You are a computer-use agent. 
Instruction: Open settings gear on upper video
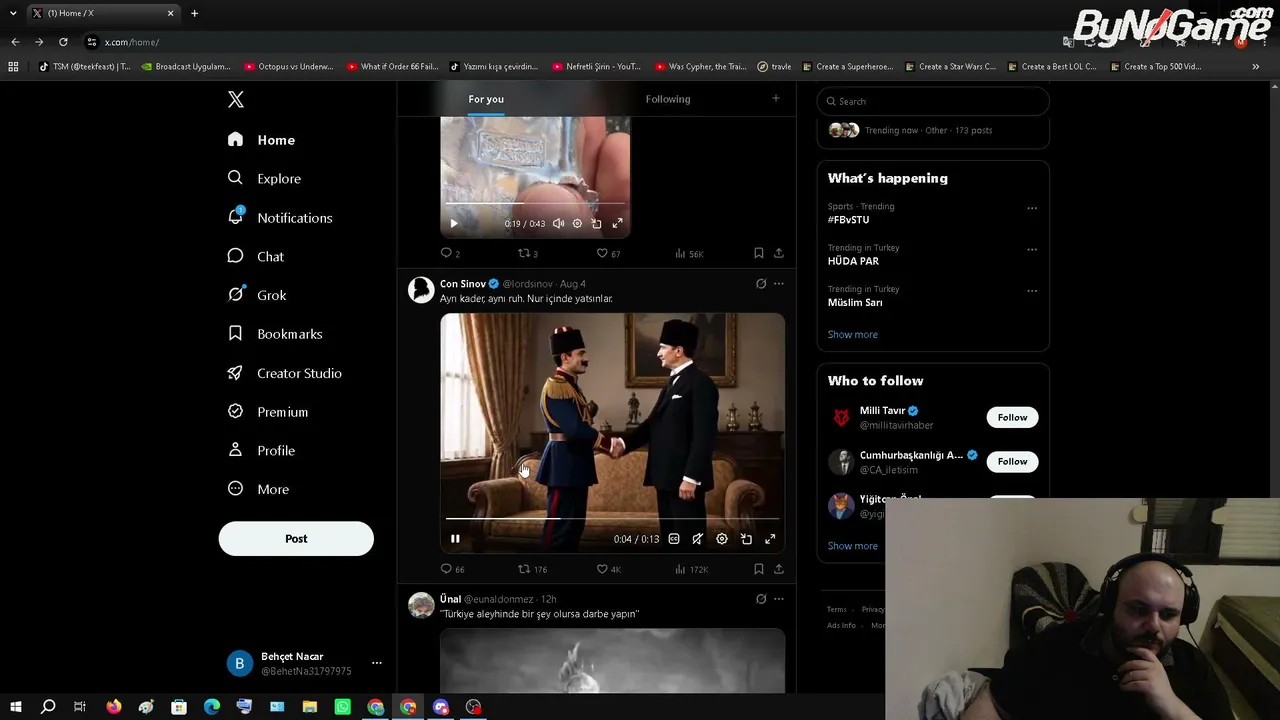[x=577, y=224]
